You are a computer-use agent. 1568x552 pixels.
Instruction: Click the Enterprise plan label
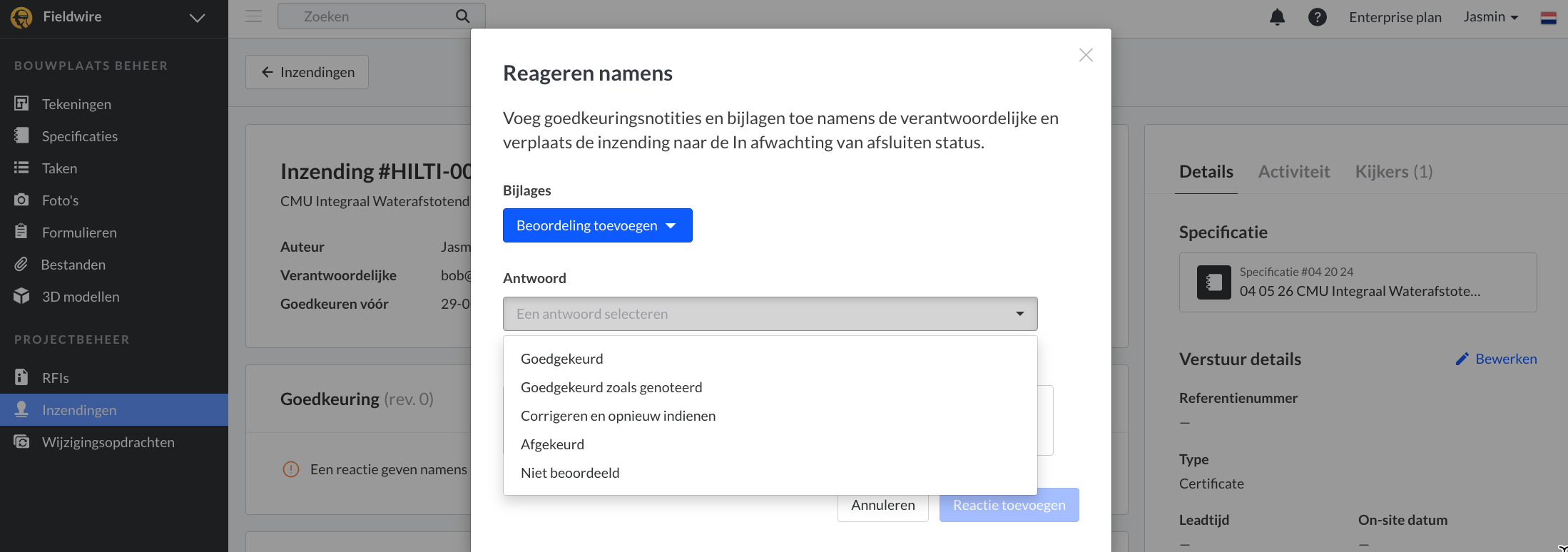click(x=1395, y=17)
